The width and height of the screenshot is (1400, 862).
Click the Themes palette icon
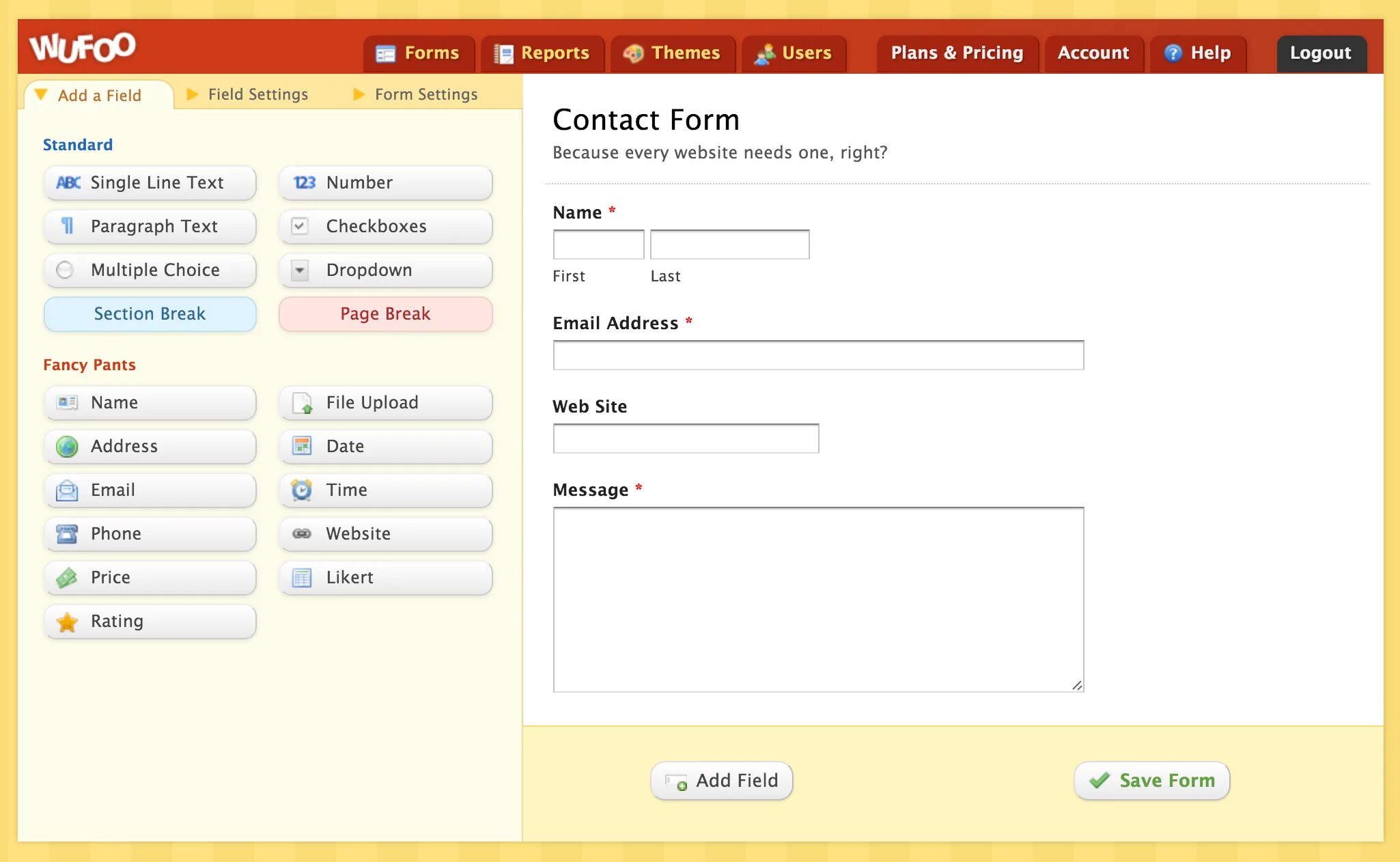(633, 53)
